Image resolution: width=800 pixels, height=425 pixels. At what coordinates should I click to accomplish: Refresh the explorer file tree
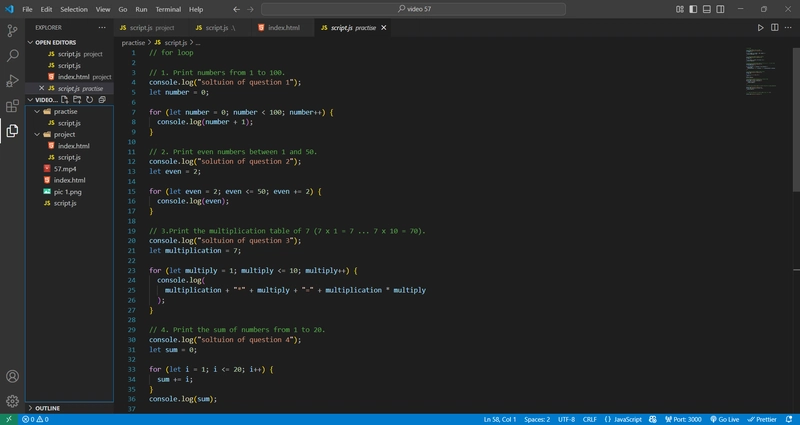89,99
